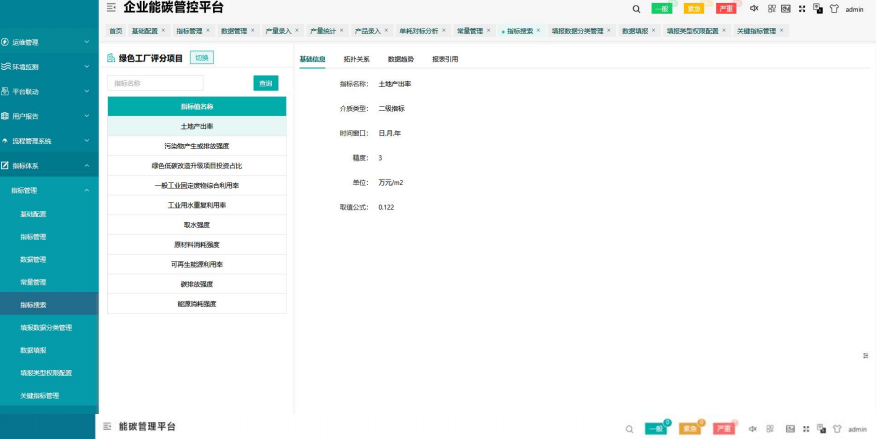Click the 切换 project switch button
The width and height of the screenshot is (876, 439).
pyautogui.click(x=202, y=58)
